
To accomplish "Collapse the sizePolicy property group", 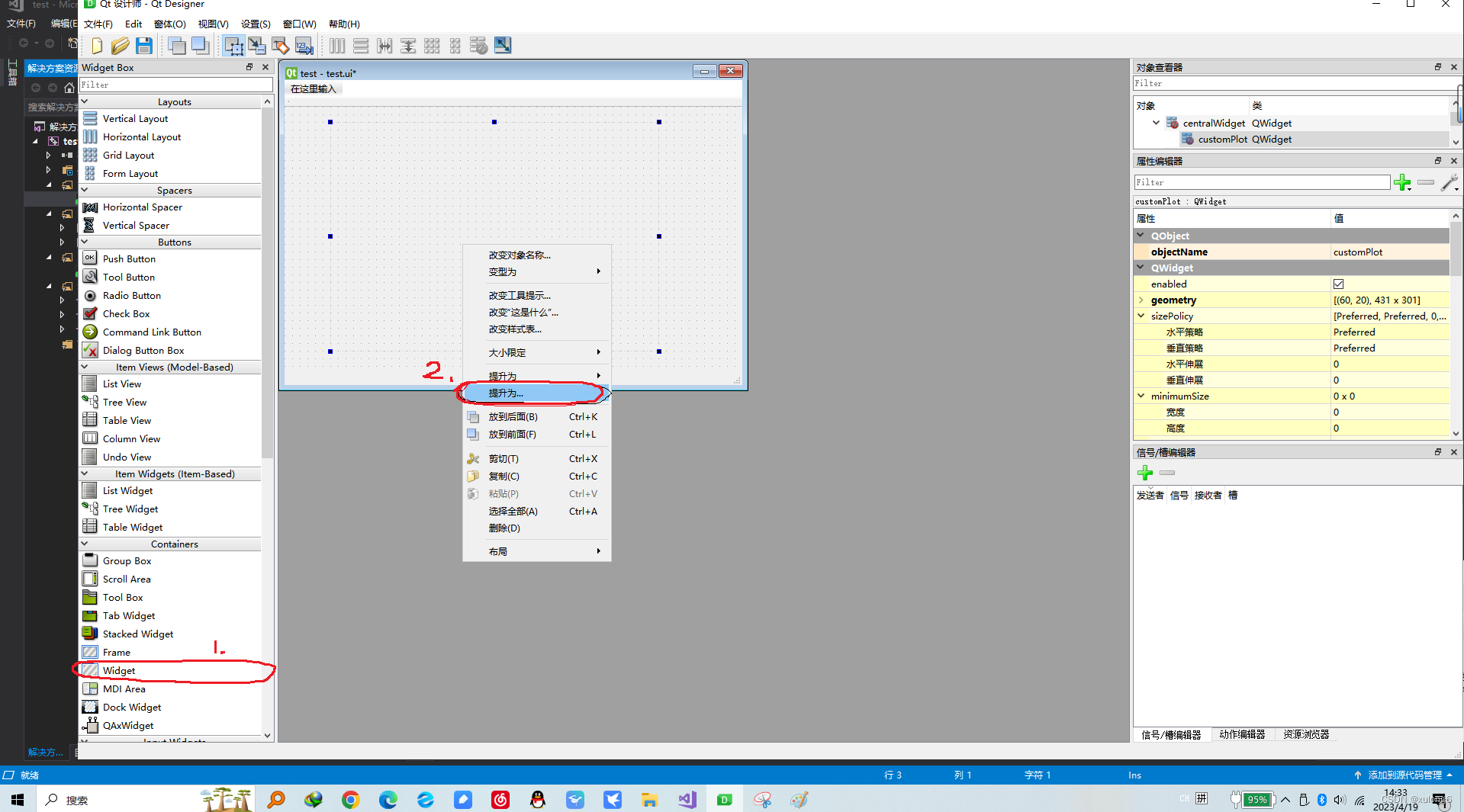I will tap(1140, 316).
